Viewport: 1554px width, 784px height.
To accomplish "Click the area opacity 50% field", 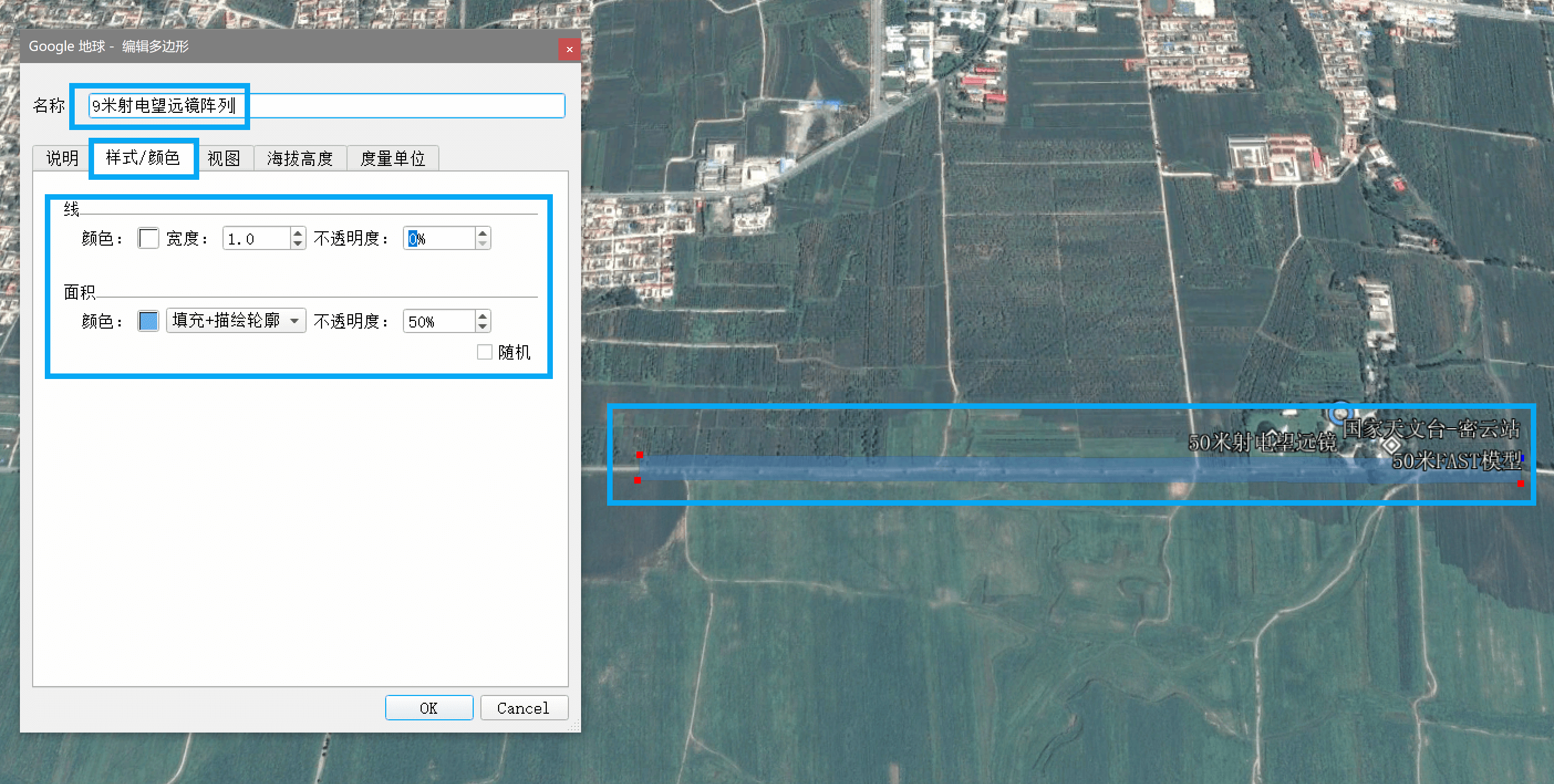I will [438, 321].
